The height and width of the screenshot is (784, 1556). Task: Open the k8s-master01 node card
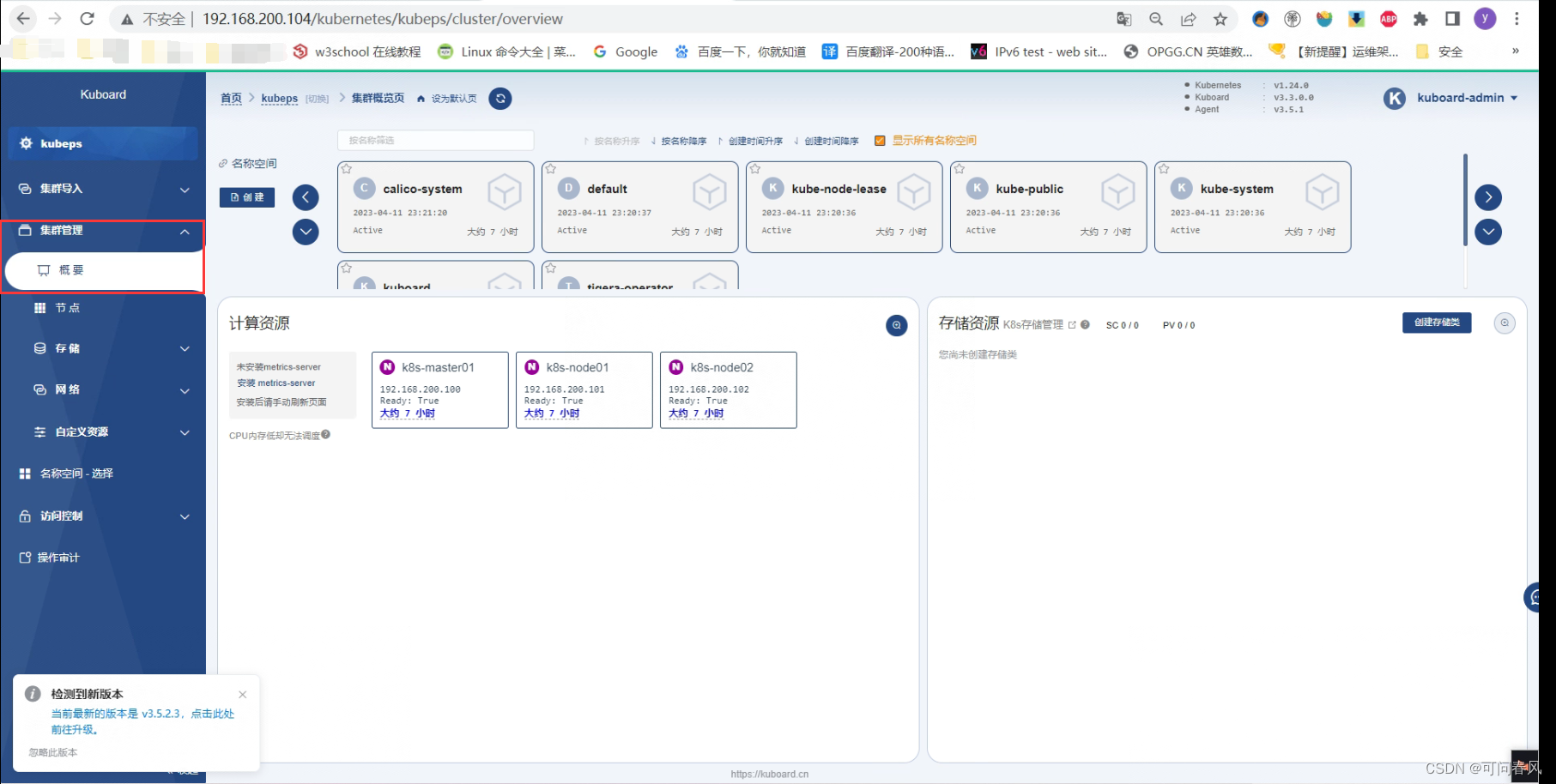440,389
